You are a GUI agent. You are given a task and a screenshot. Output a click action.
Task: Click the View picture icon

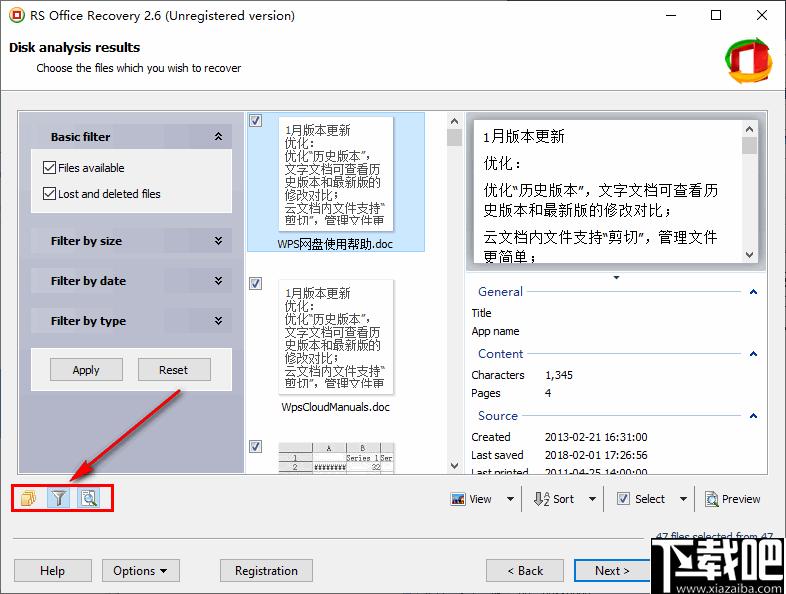(458, 499)
